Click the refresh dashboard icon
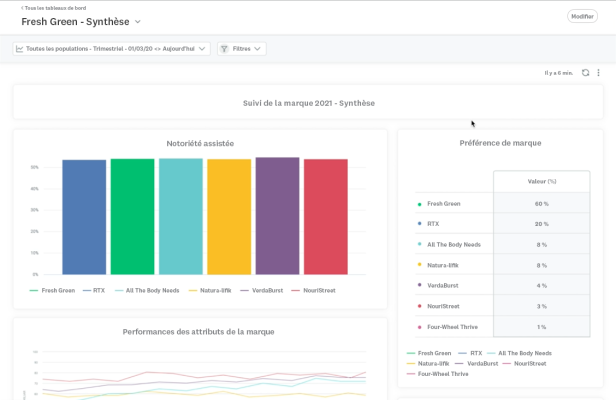Image resolution: width=616 pixels, height=400 pixels. click(585, 73)
